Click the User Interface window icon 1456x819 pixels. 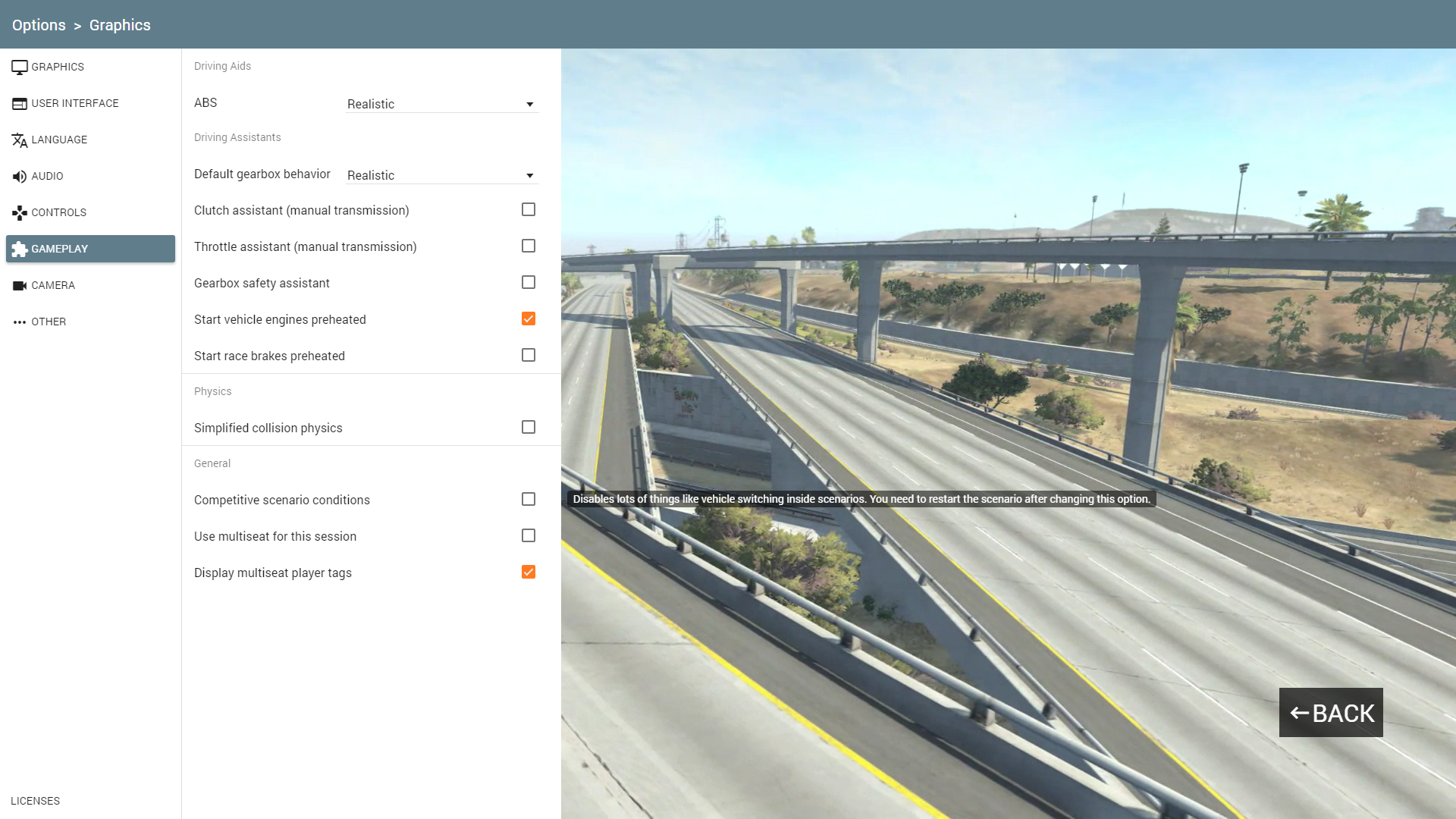(20, 104)
